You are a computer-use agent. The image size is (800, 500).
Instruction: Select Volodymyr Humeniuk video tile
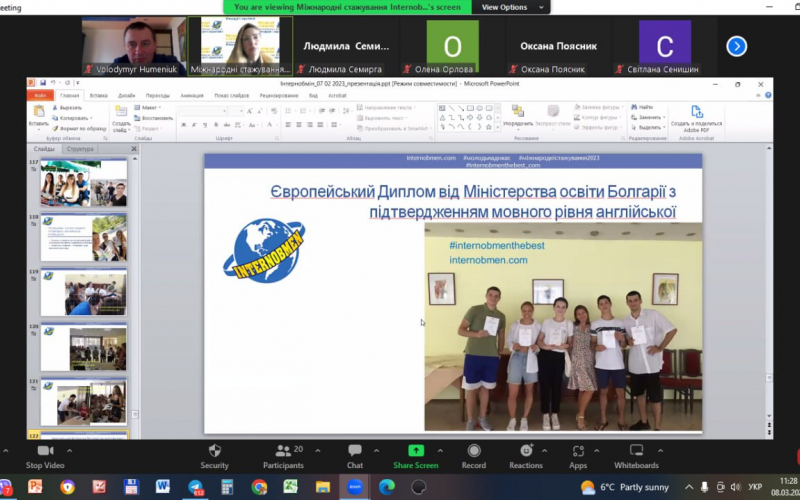coord(134,46)
